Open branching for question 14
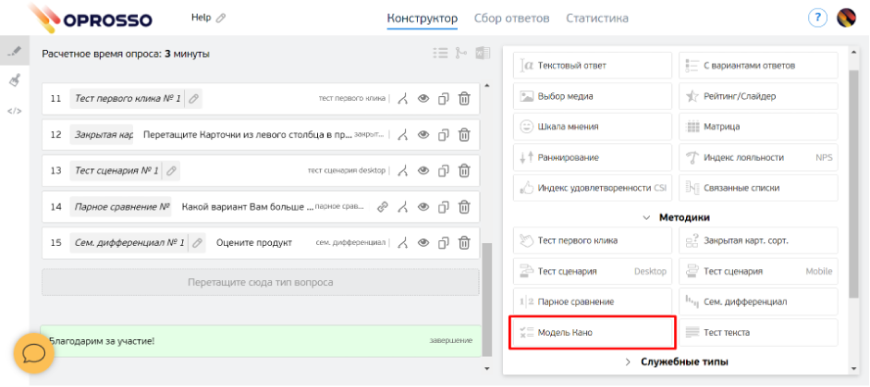870x387 pixels. 404,207
